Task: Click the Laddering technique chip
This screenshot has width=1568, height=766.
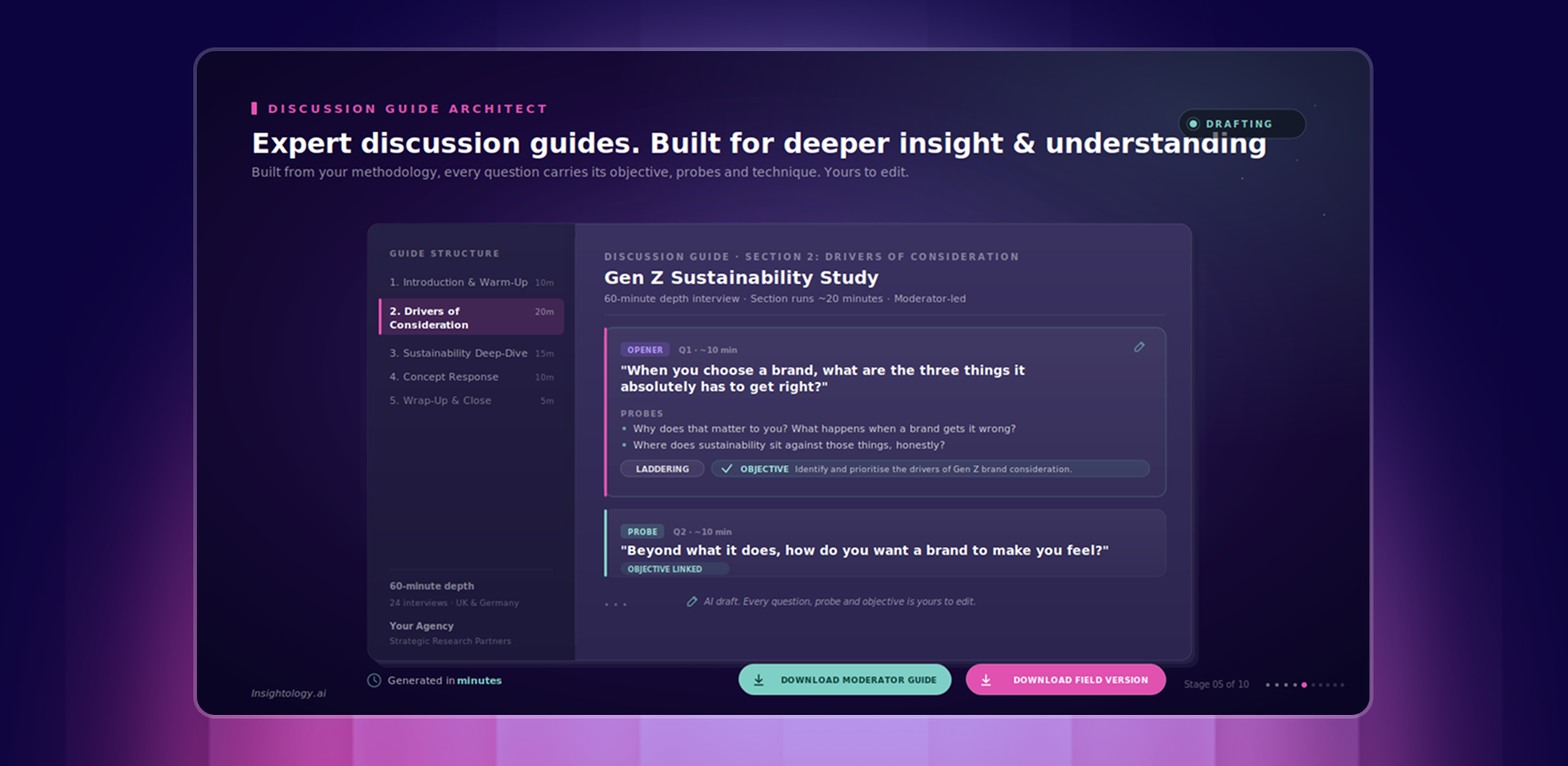Action: [x=663, y=469]
